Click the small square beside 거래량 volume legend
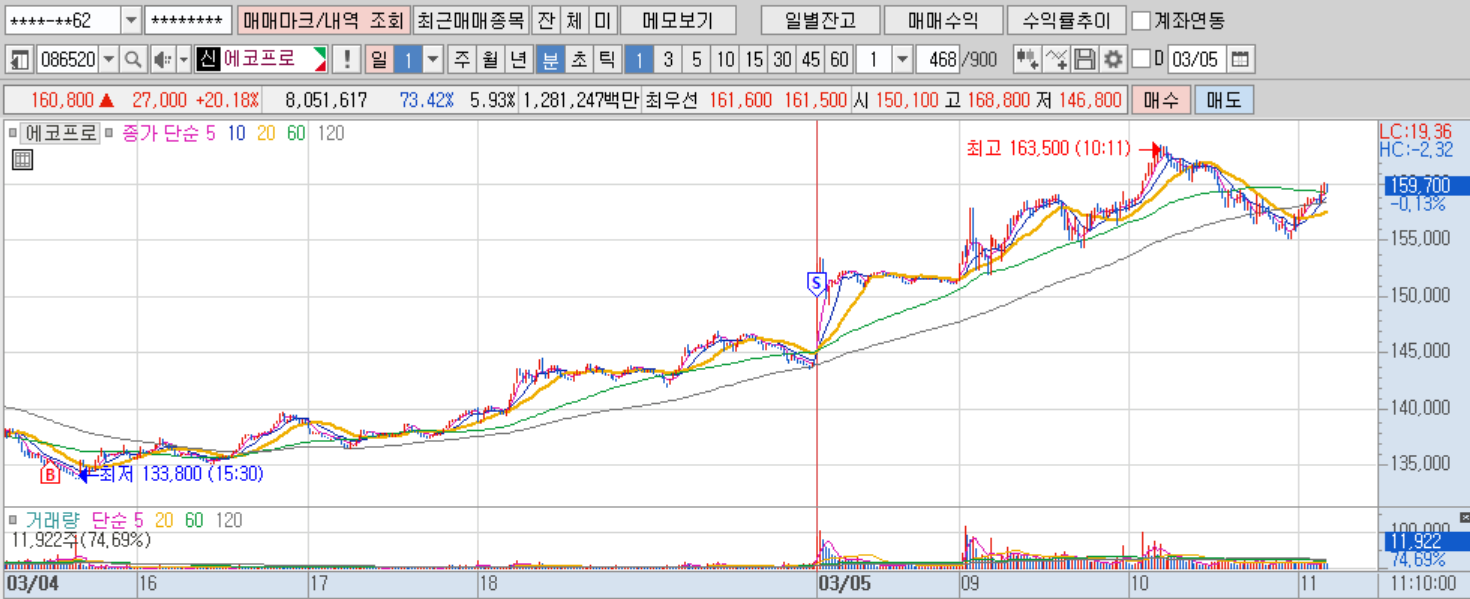 [x=13, y=520]
